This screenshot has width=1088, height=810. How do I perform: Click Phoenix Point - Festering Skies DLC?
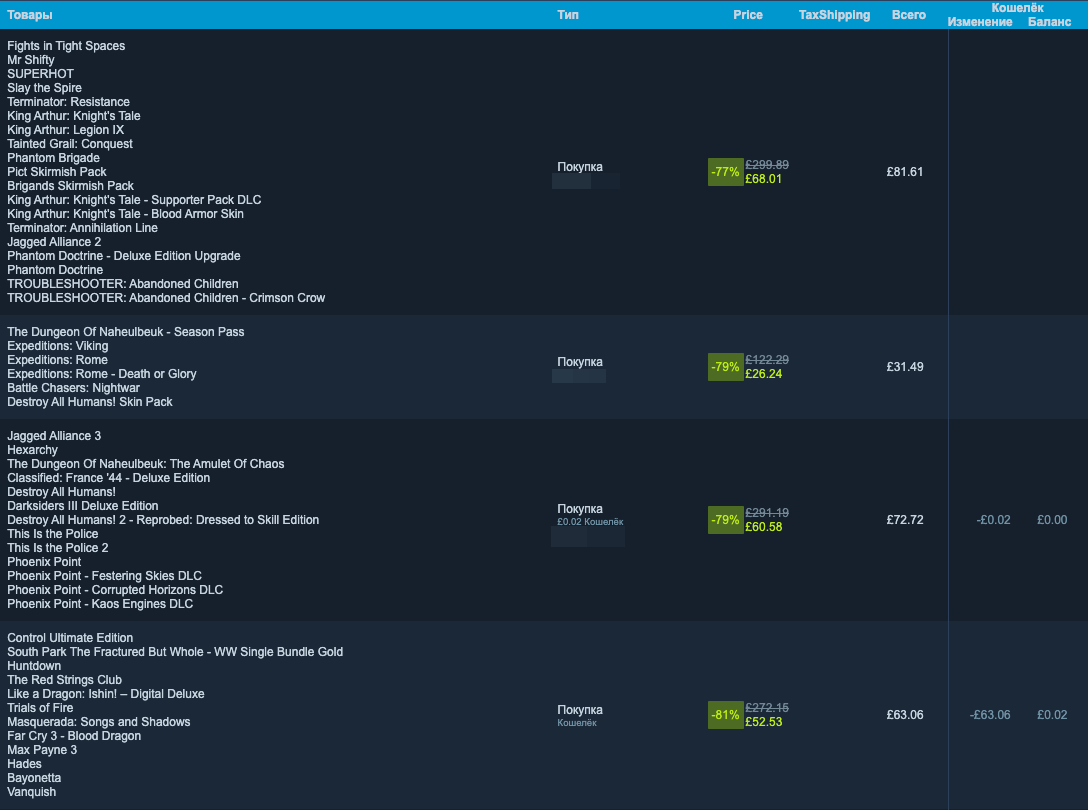pyautogui.click(x=104, y=575)
